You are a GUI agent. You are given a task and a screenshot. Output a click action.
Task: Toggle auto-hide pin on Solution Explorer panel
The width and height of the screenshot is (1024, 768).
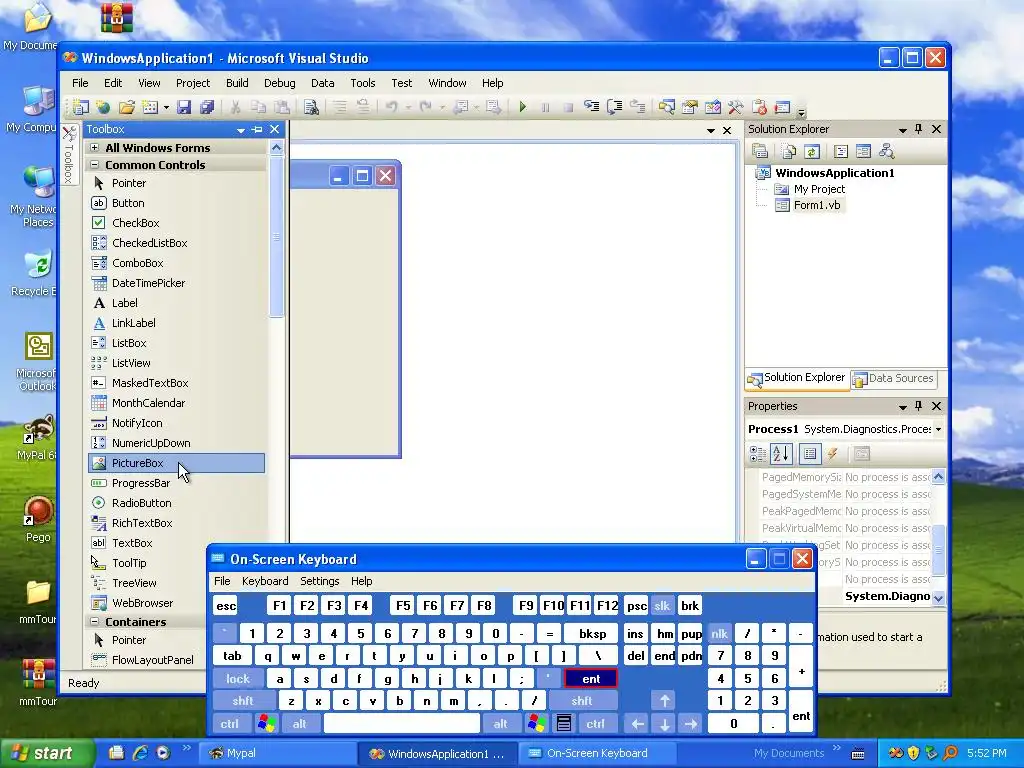coord(919,129)
